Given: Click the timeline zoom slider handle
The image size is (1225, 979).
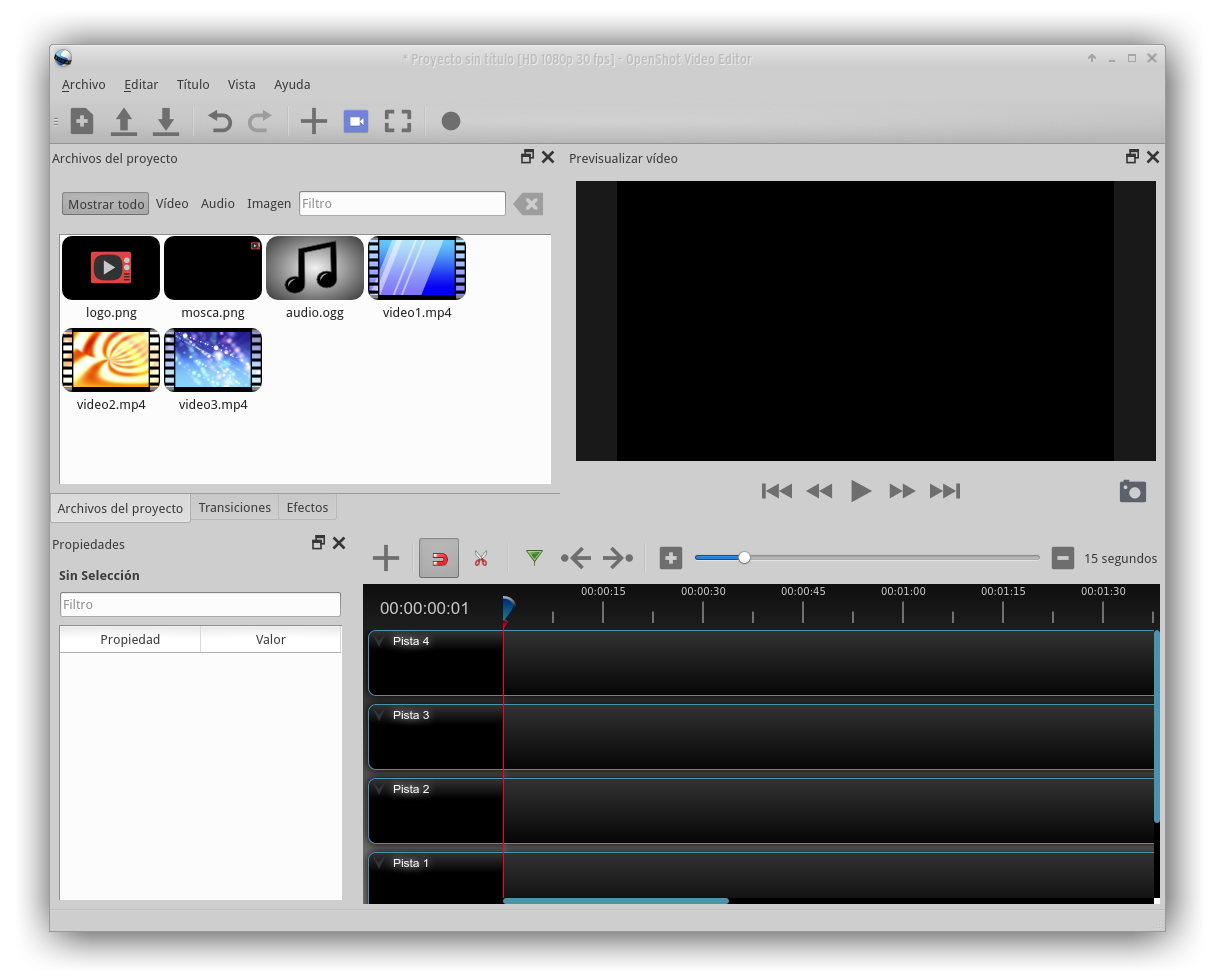Looking at the screenshot, I should pos(744,558).
